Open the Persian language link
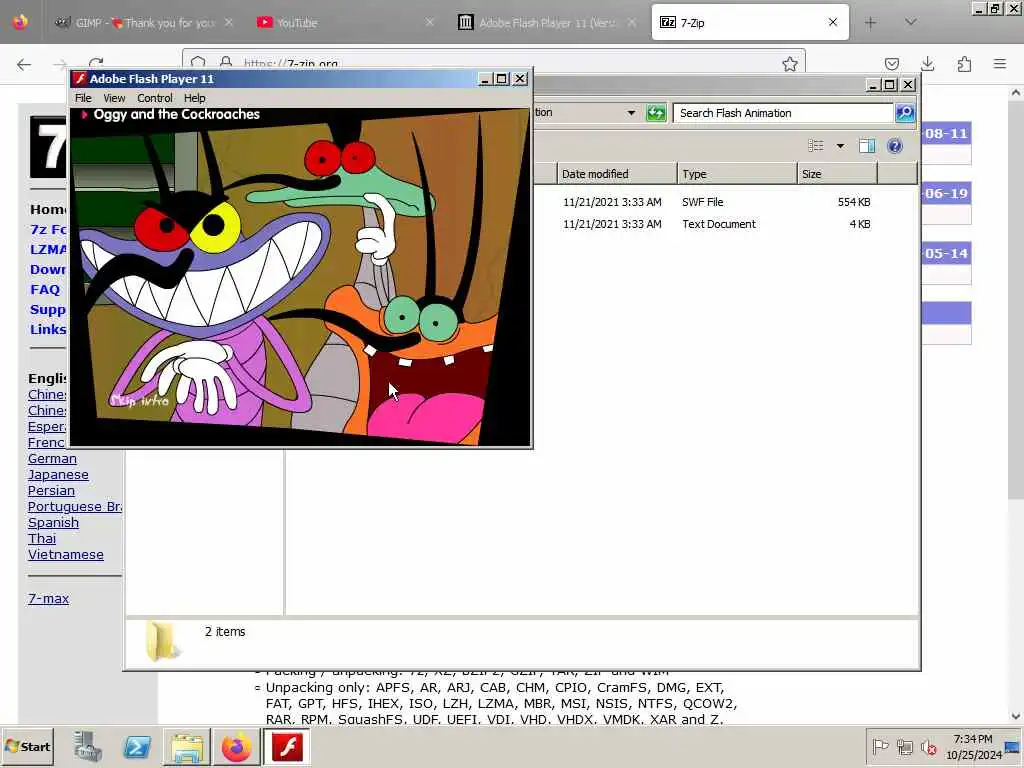1024x768 pixels. point(51,491)
